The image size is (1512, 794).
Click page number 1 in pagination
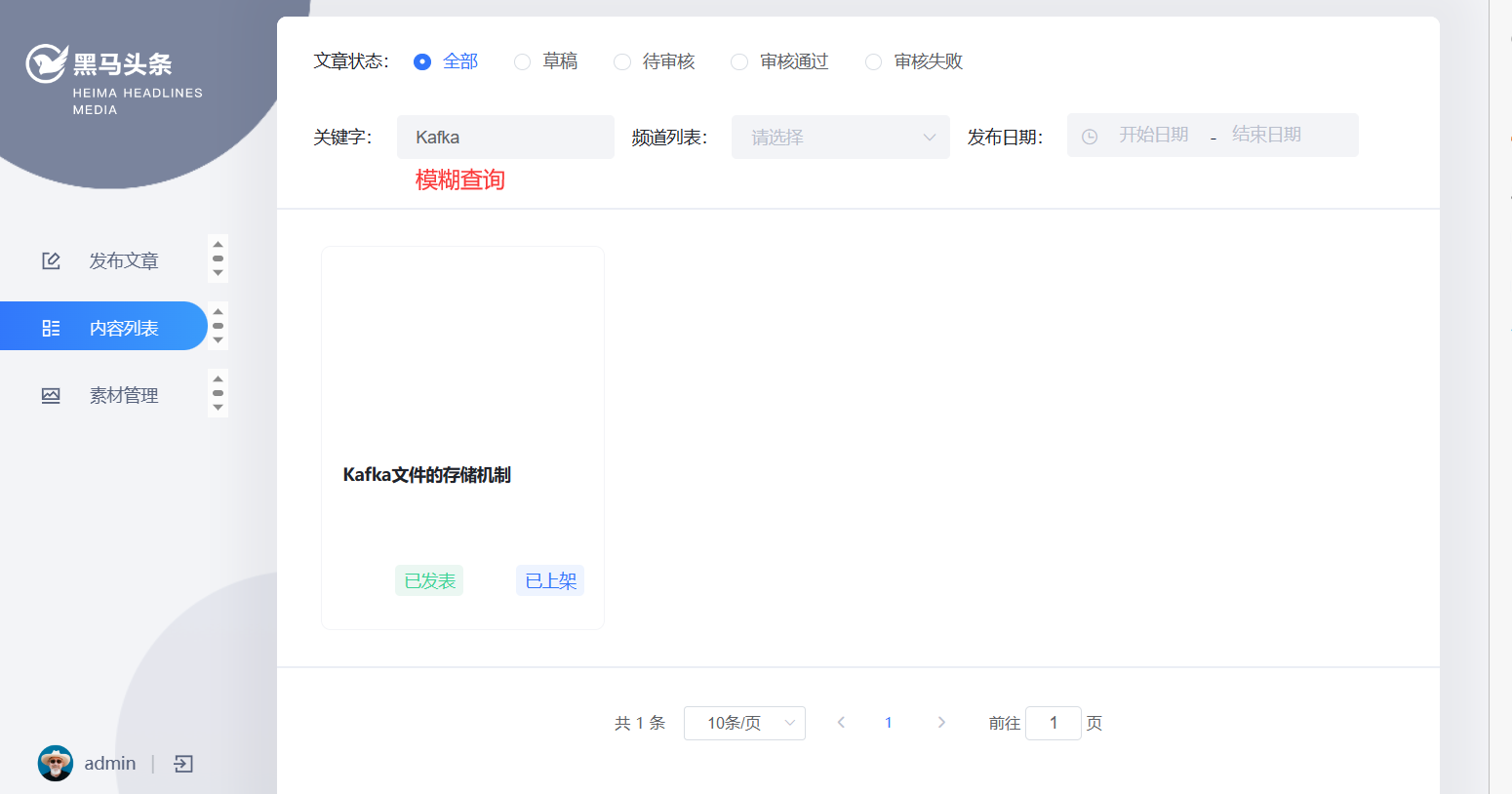click(x=889, y=723)
